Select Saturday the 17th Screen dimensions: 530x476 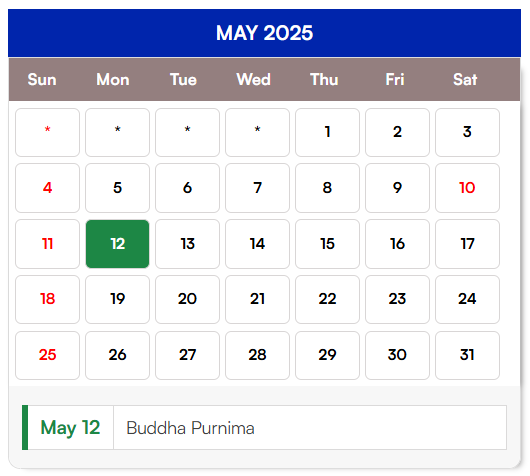coord(467,244)
